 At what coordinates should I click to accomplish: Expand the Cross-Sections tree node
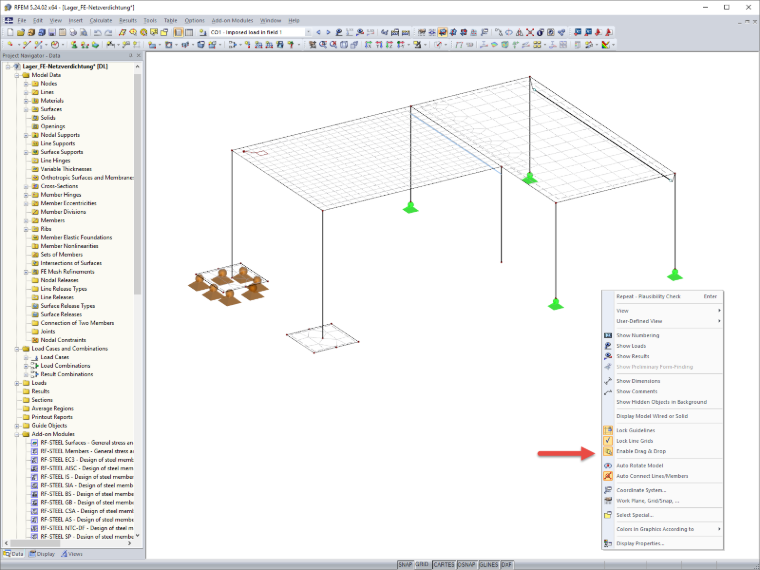click(26, 186)
